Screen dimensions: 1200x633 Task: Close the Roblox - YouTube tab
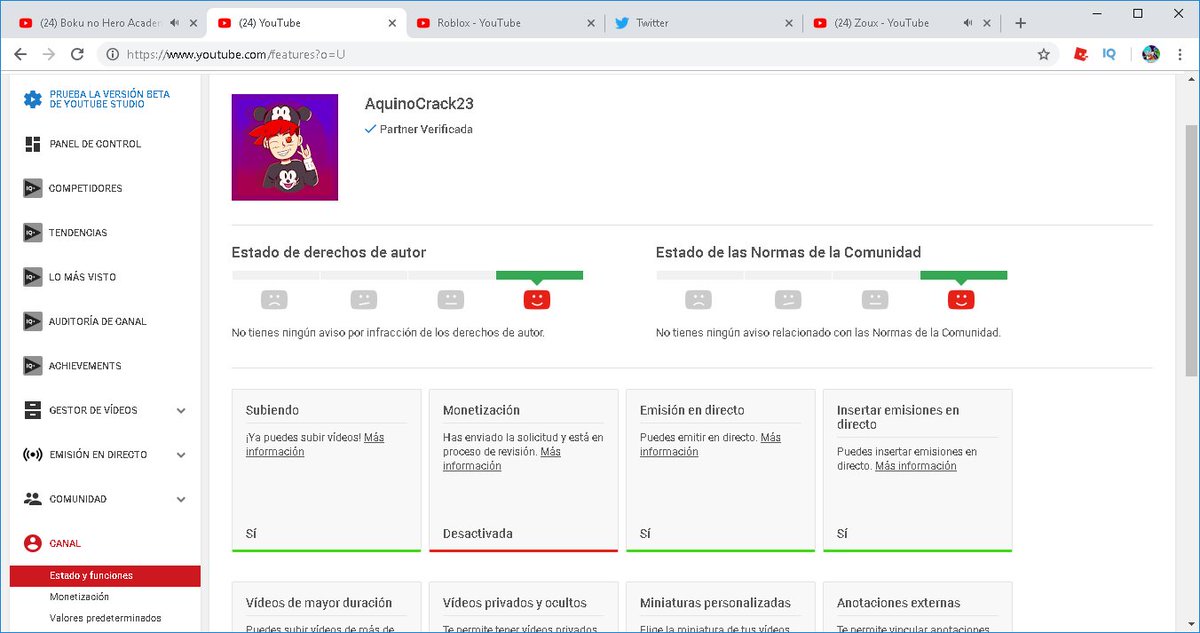[x=592, y=23]
